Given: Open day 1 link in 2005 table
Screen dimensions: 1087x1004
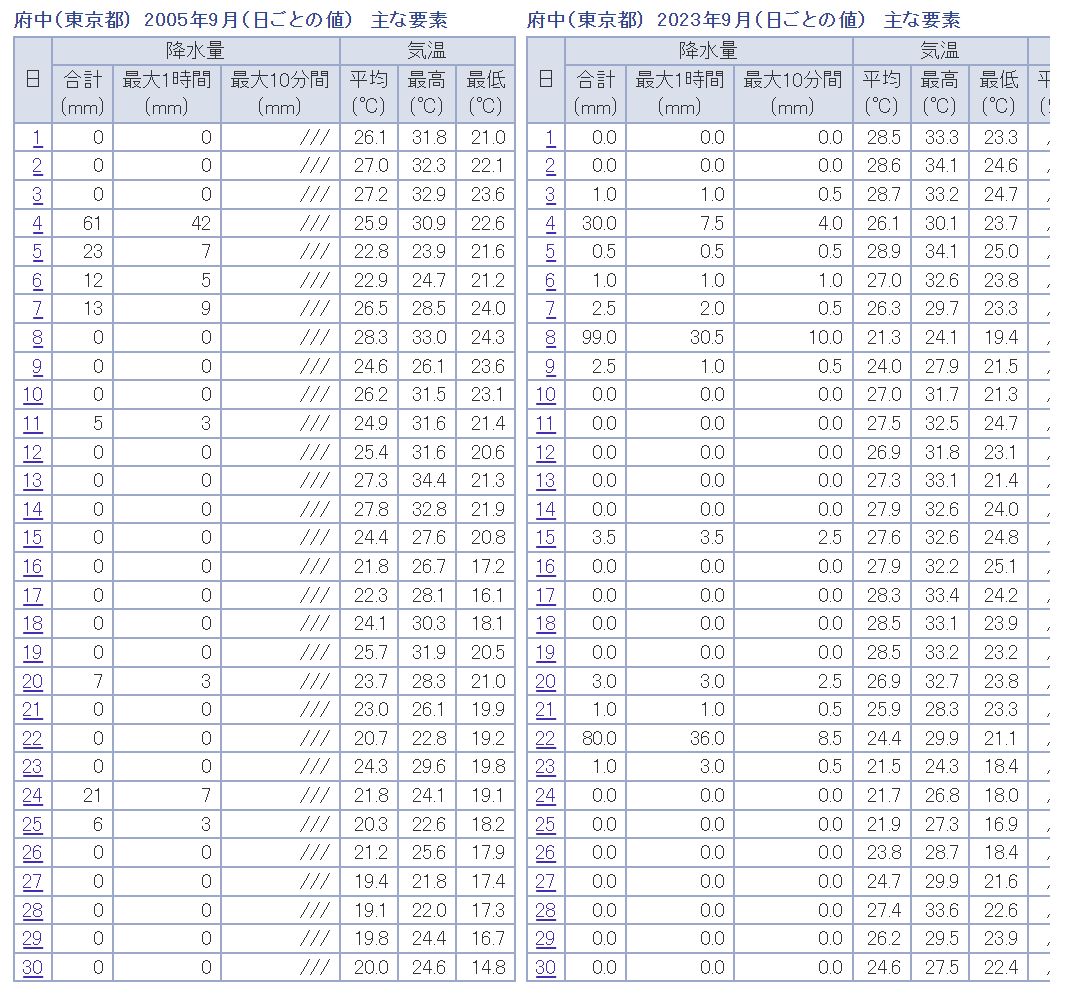Looking at the screenshot, I should (37, 137).
